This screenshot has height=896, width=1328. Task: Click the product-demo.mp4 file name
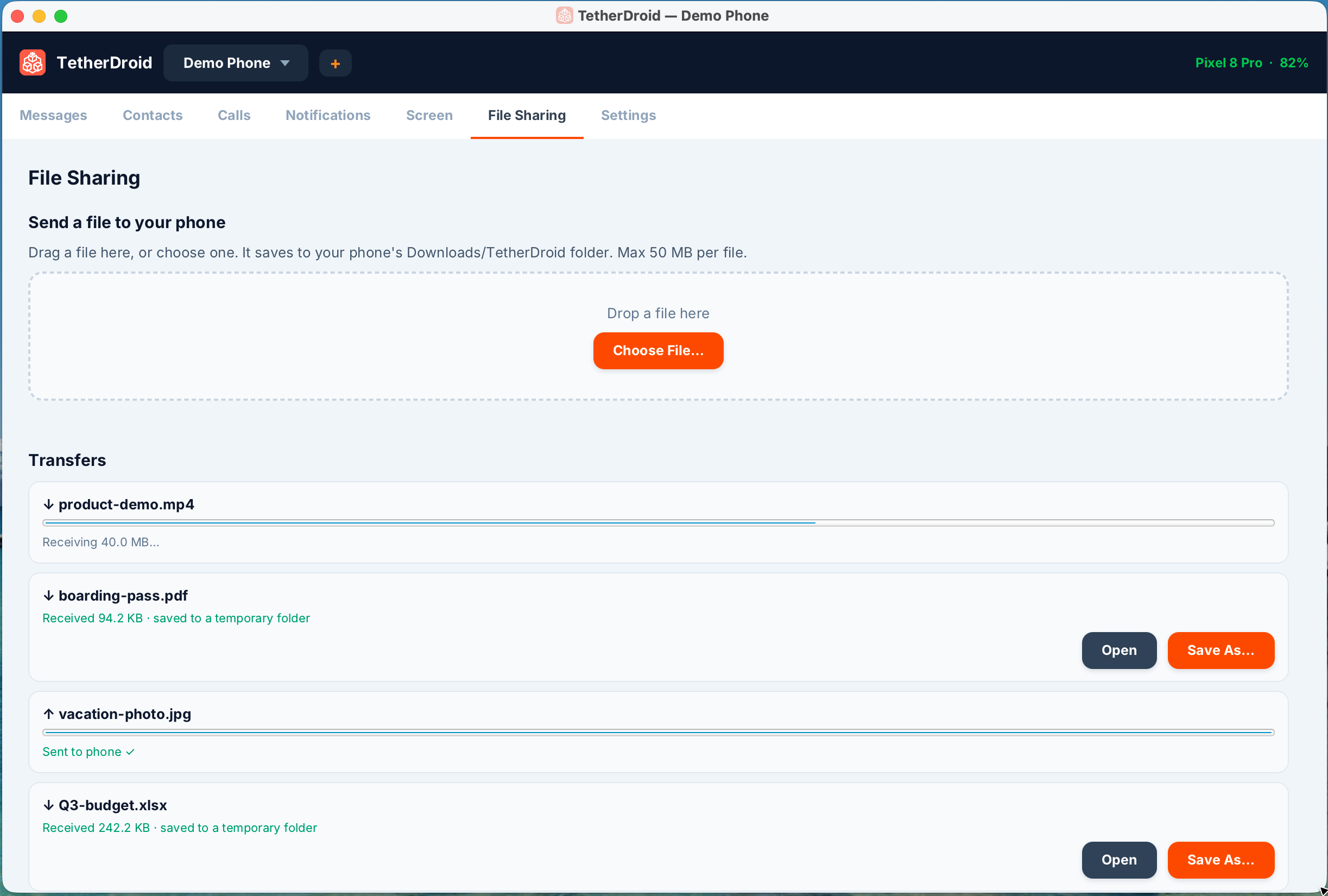click(127, 504)
